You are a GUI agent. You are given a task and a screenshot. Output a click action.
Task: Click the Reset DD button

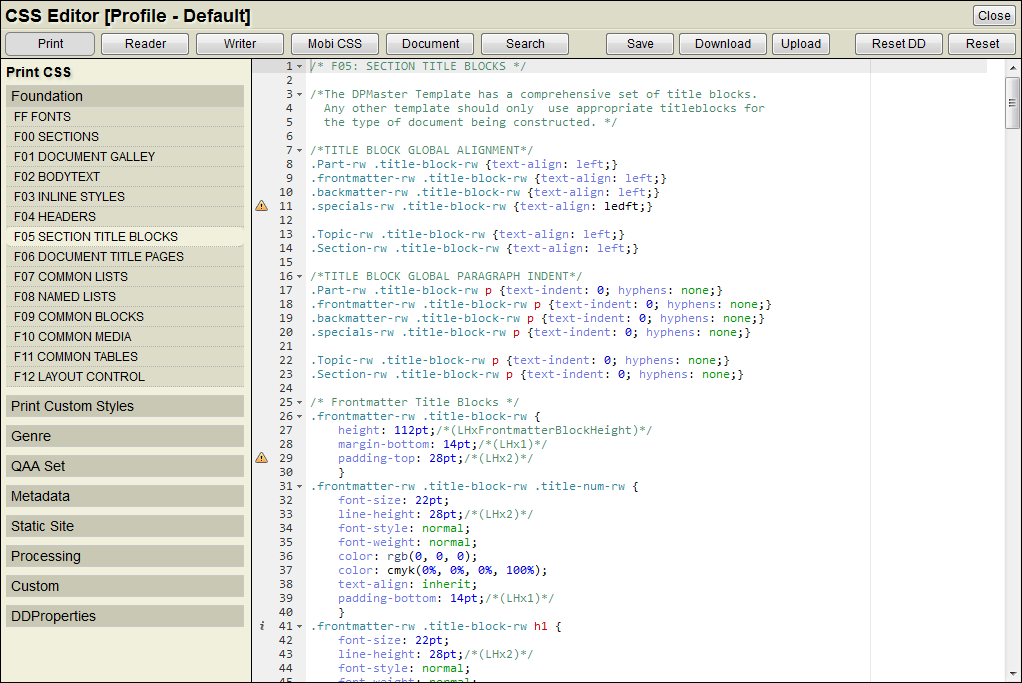click(899, 44)
